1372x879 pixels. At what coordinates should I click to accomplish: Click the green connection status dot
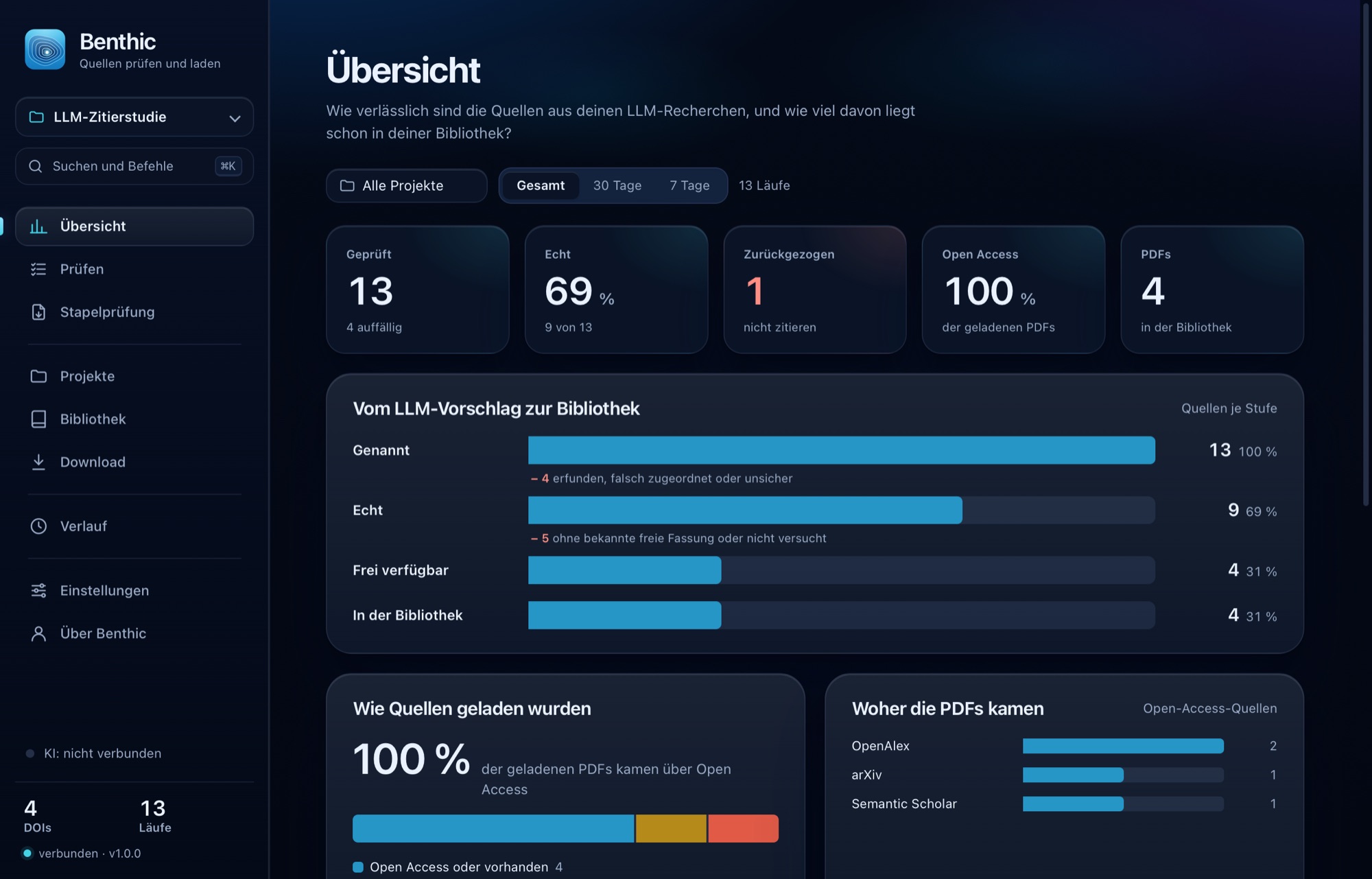[27, 854]
